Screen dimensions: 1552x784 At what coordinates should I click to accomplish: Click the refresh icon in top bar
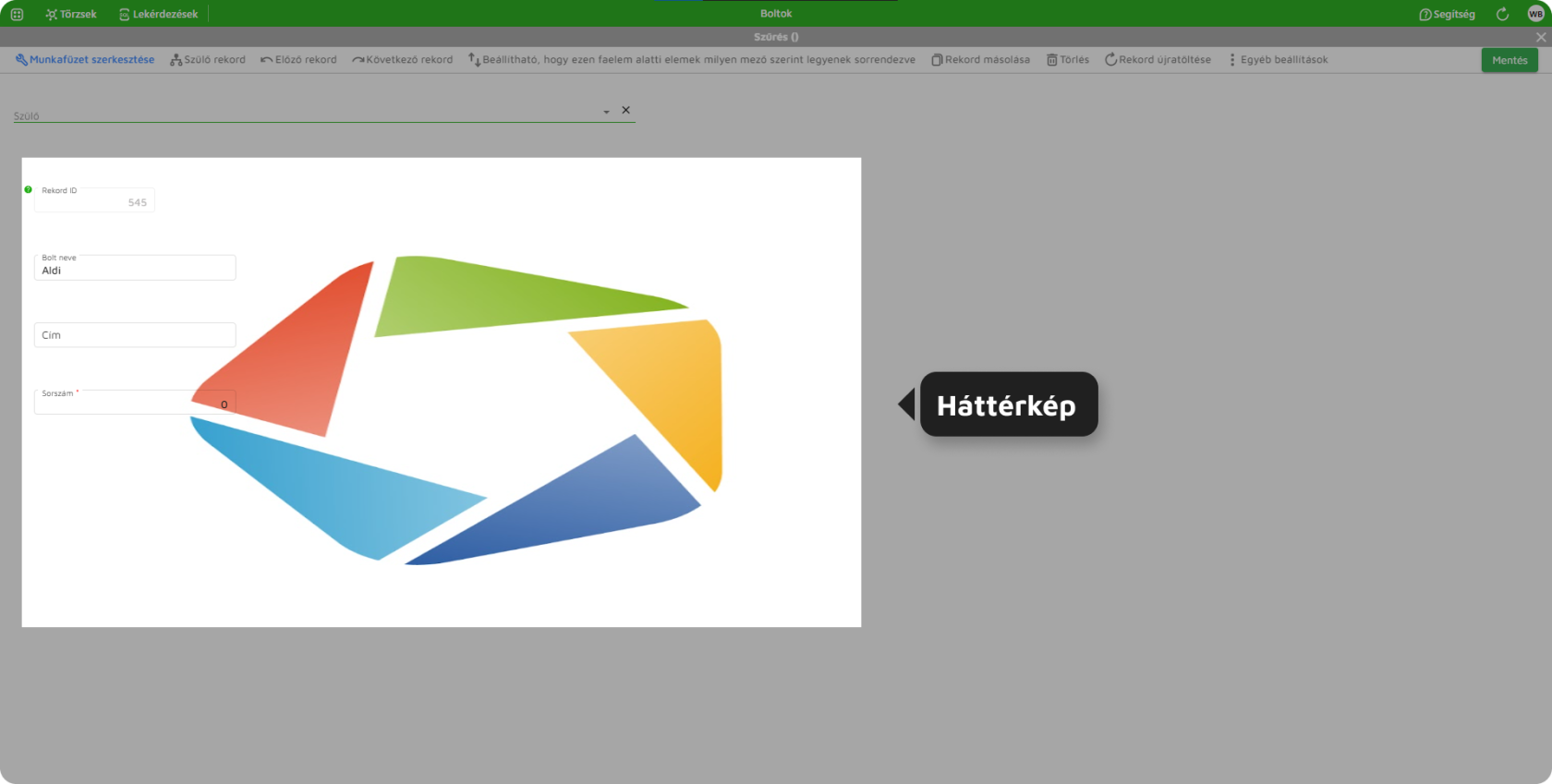pyautogui.click(x=1502, y=14)
